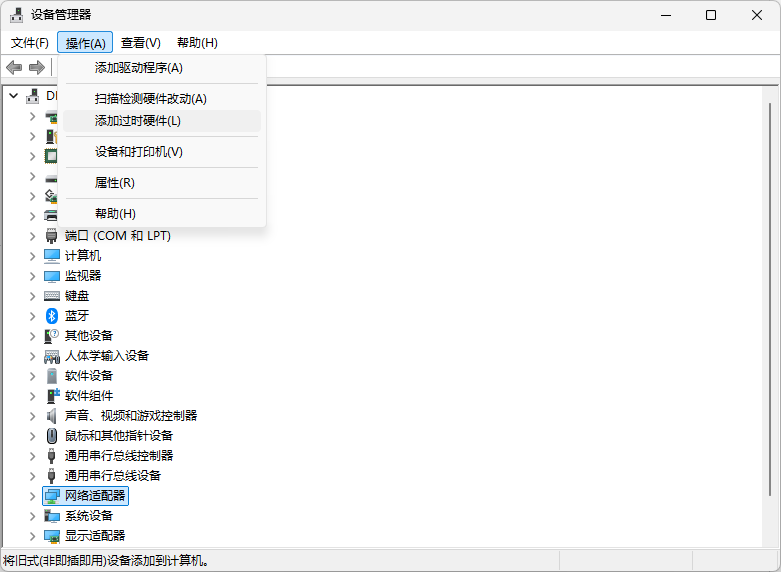Expand the 计算机 node
This screenshot has width=781, height=572.
point(32,256)
